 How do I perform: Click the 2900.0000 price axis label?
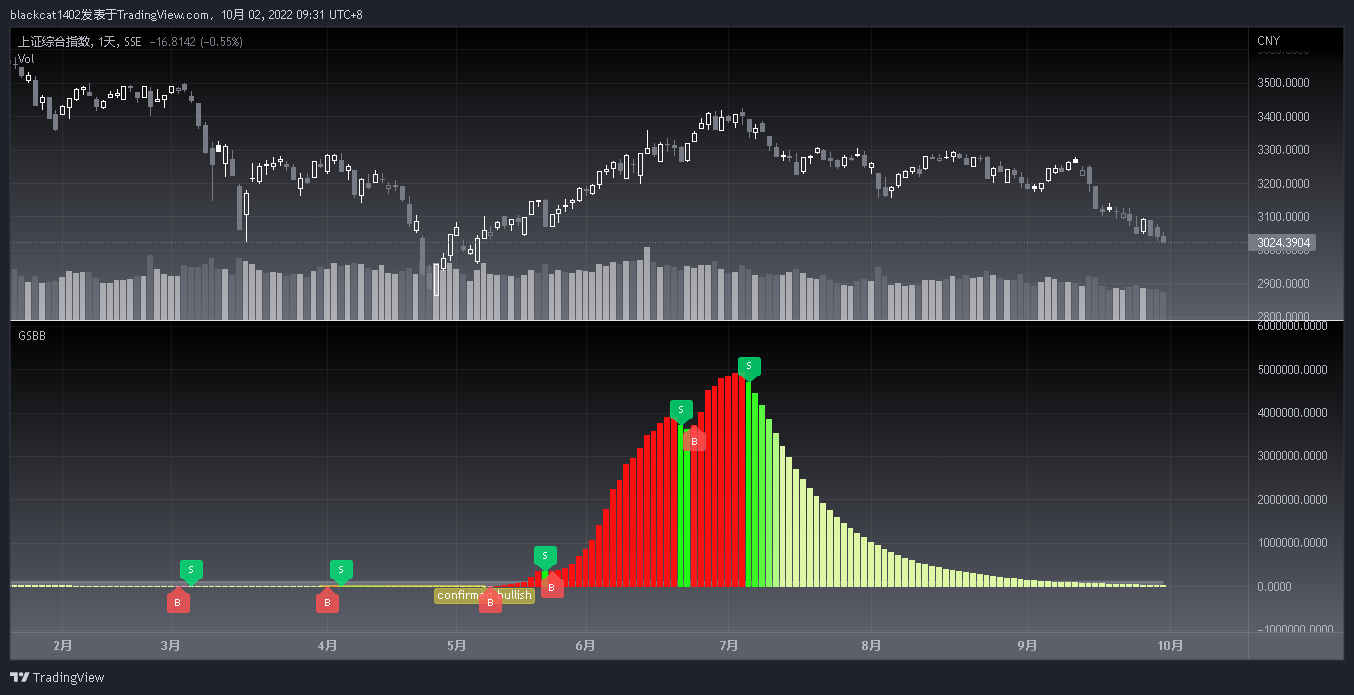pos(1283,284)
